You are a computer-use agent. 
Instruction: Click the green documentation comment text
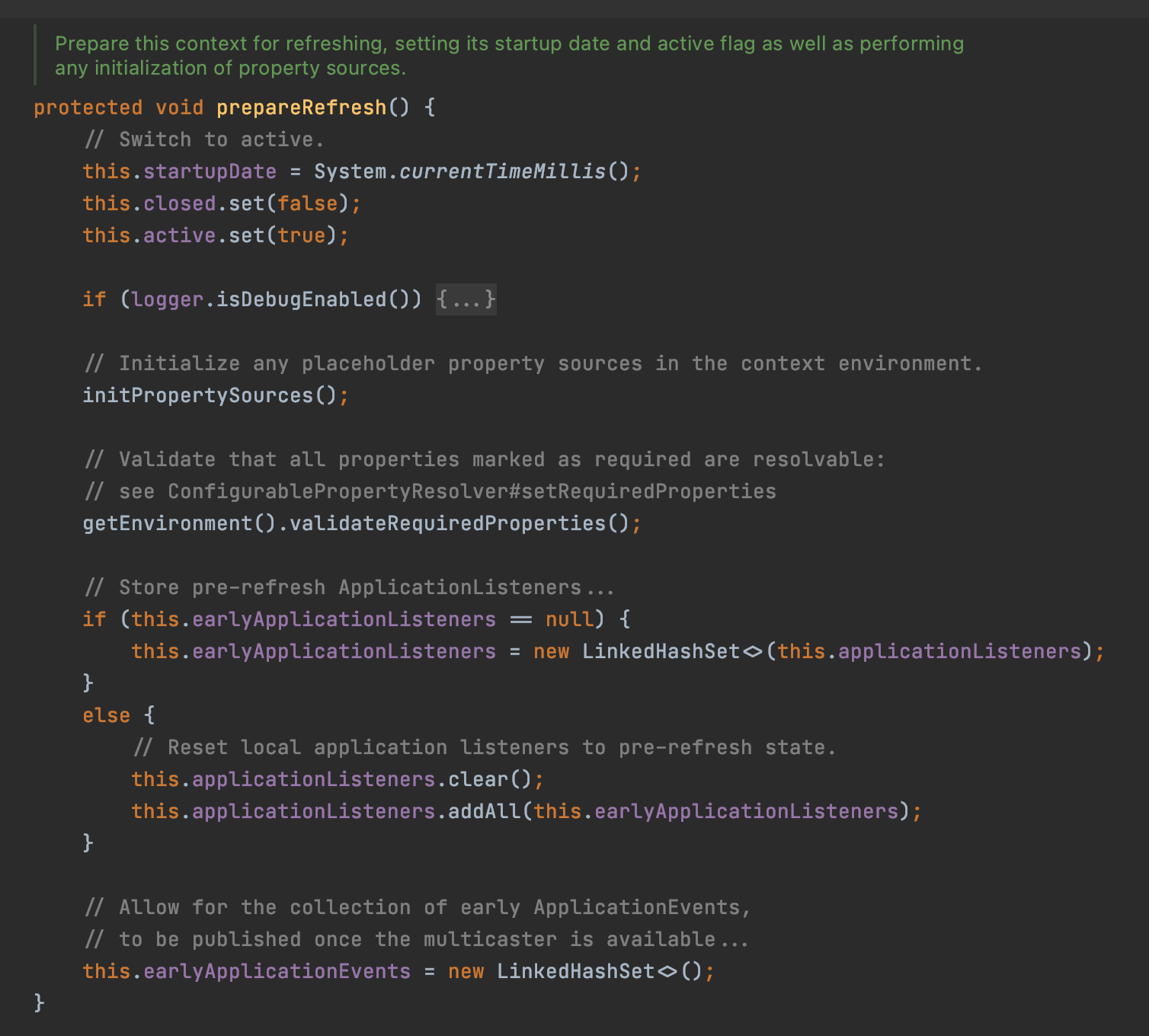(x=509, y=56)
